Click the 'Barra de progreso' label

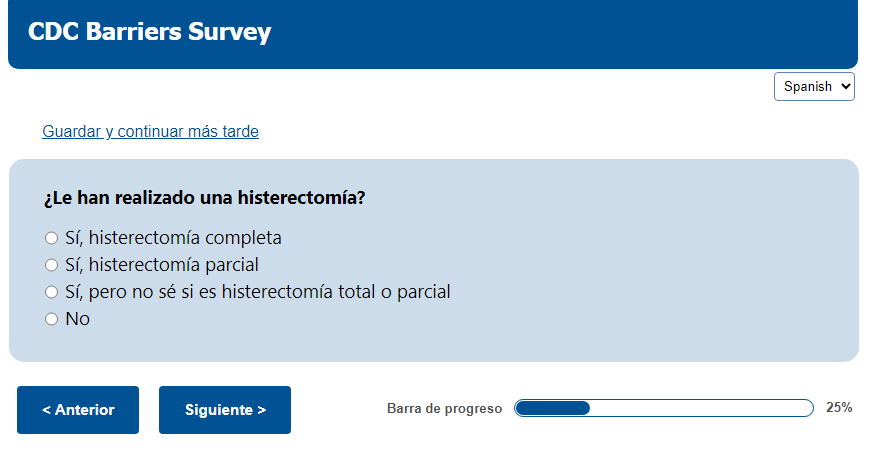444,409
